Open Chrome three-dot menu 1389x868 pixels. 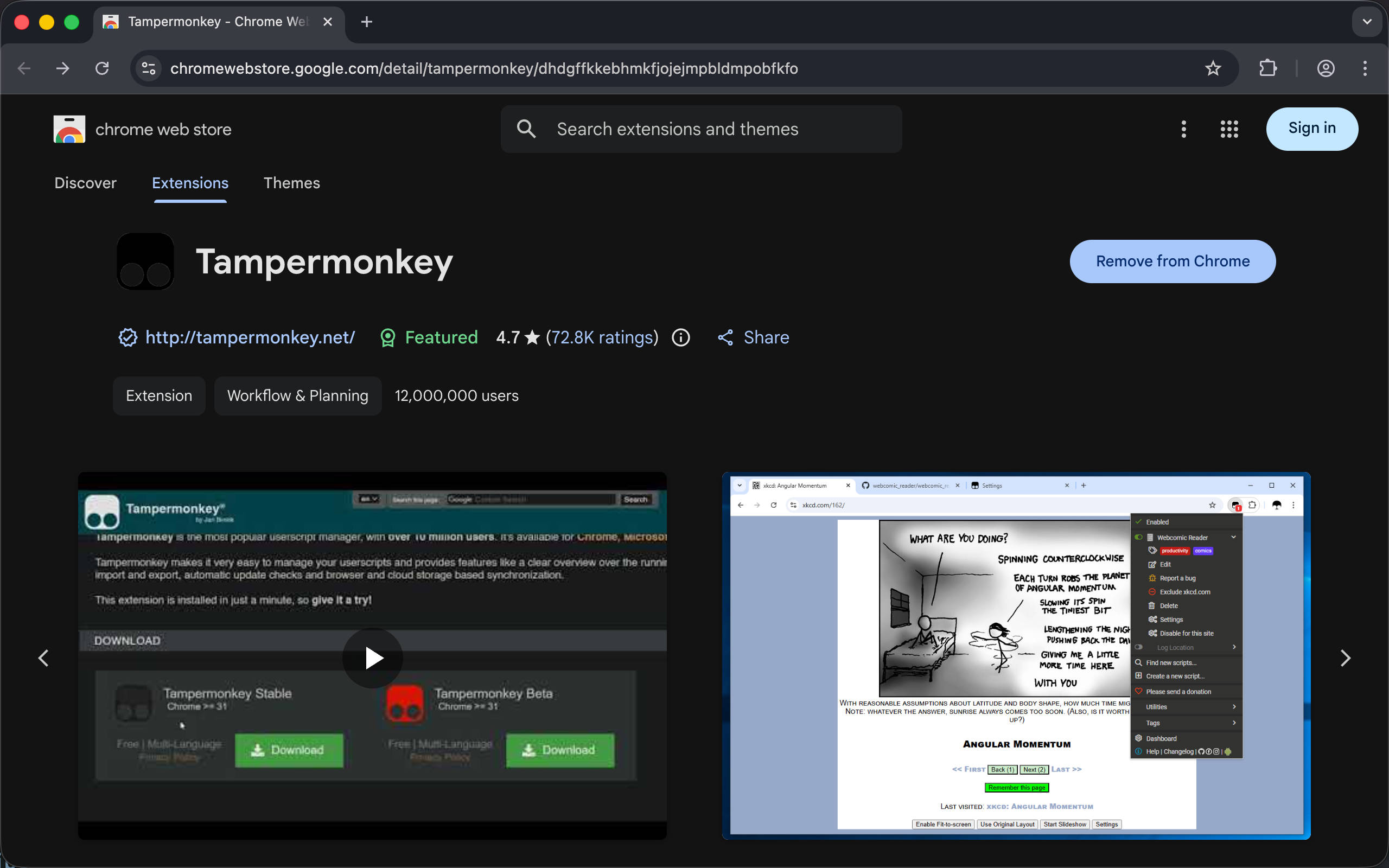click(1365, 68)
